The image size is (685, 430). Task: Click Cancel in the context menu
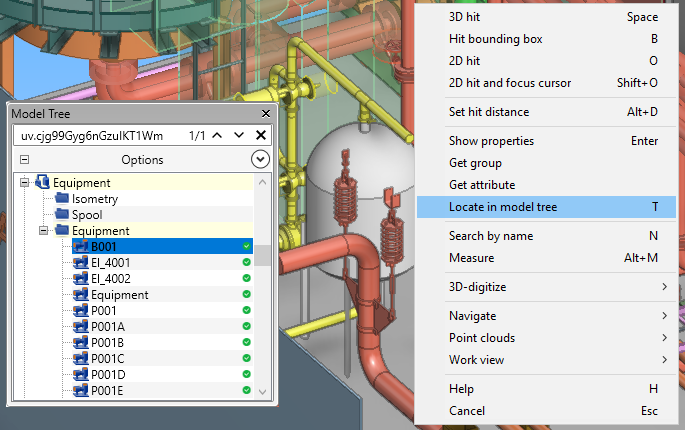pyautogui.click(x=466, y=411)
